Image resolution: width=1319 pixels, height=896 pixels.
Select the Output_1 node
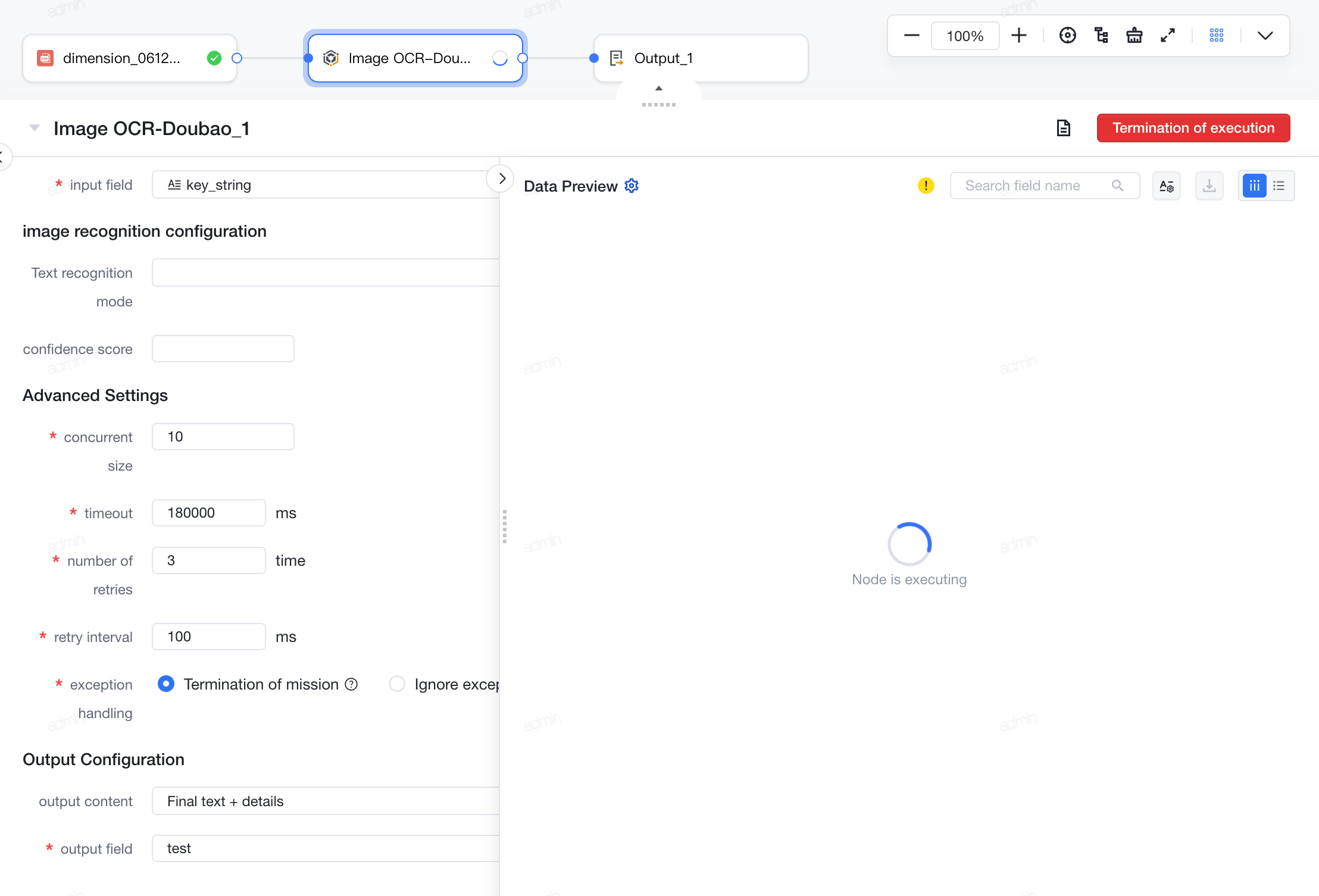coord(701,58)
